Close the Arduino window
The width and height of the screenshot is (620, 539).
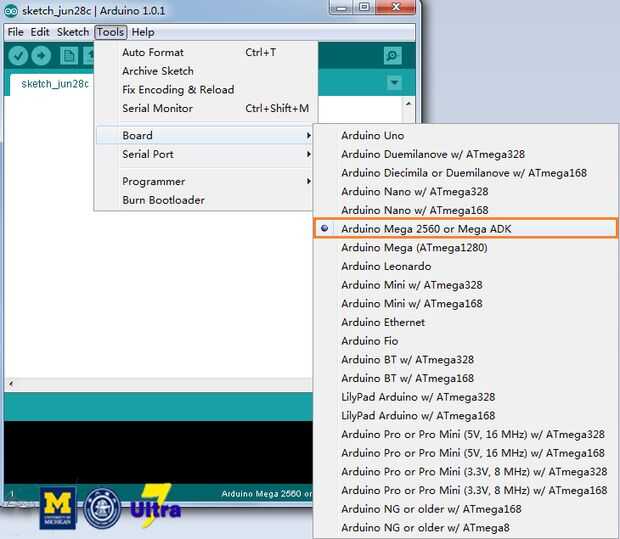point(395,7)
